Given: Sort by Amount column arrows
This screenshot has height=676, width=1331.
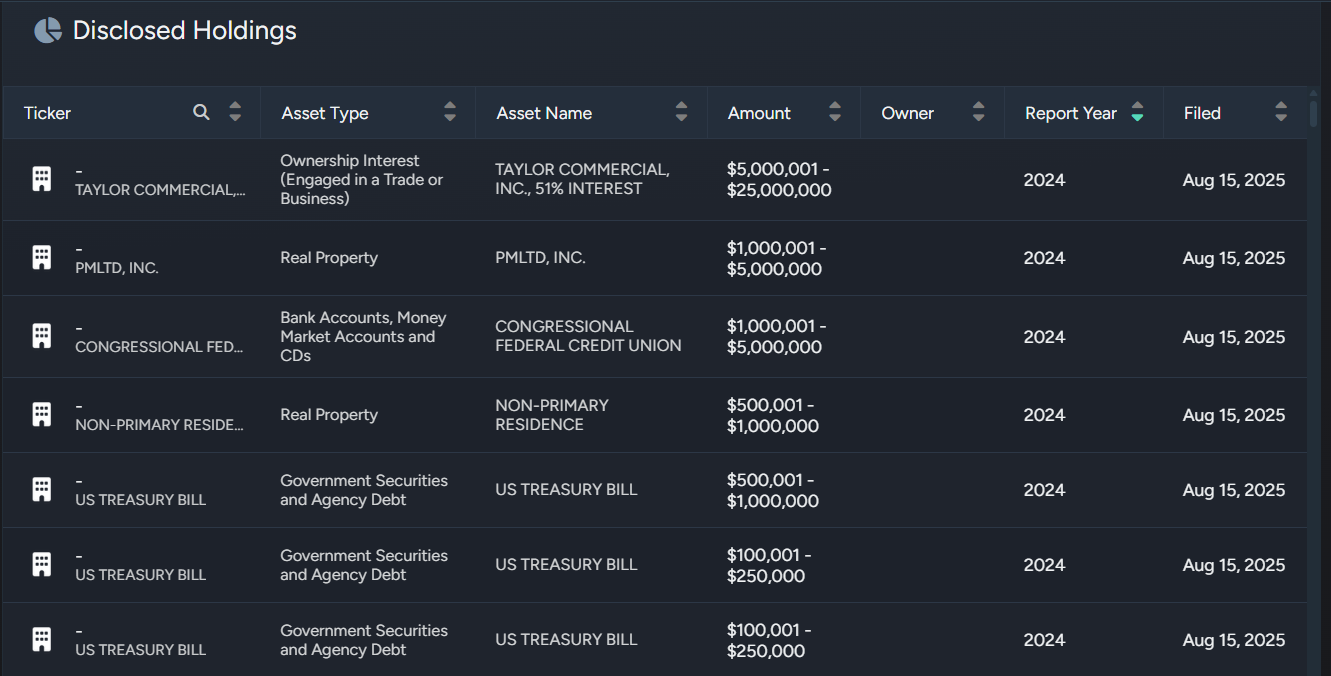Looking at the screenshot, I should [x=835, y=112].
